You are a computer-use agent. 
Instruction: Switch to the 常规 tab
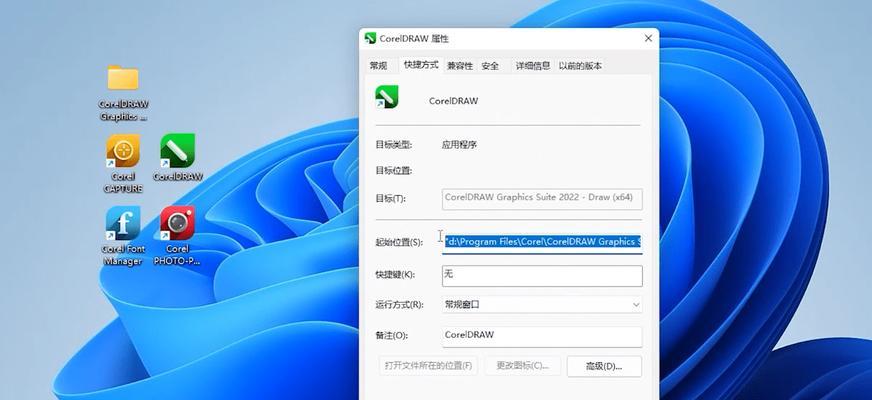[x=378, y=66]
